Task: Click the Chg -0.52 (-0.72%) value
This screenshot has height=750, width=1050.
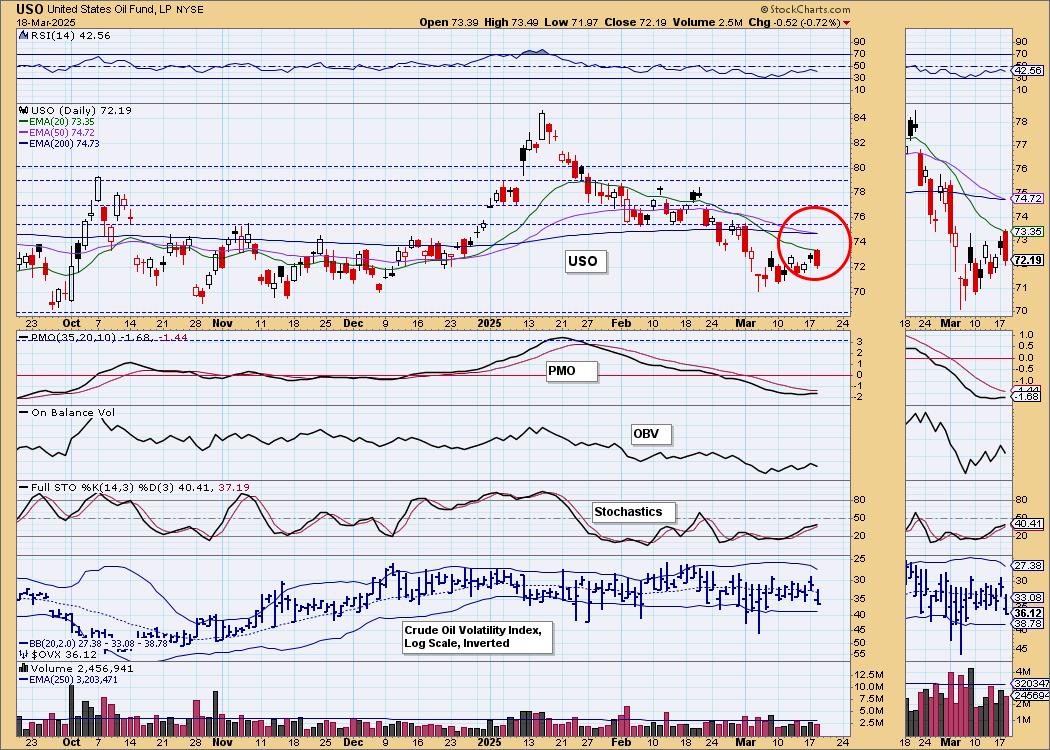Action: tap(794, 22)
